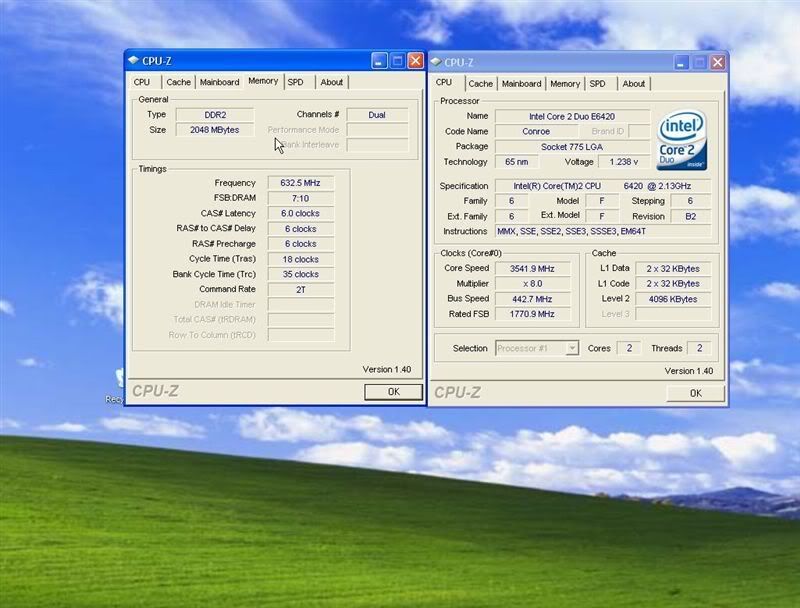800x608 pixels.
Task: Click the Technology value 65 nm
Action: click(517, 162)
